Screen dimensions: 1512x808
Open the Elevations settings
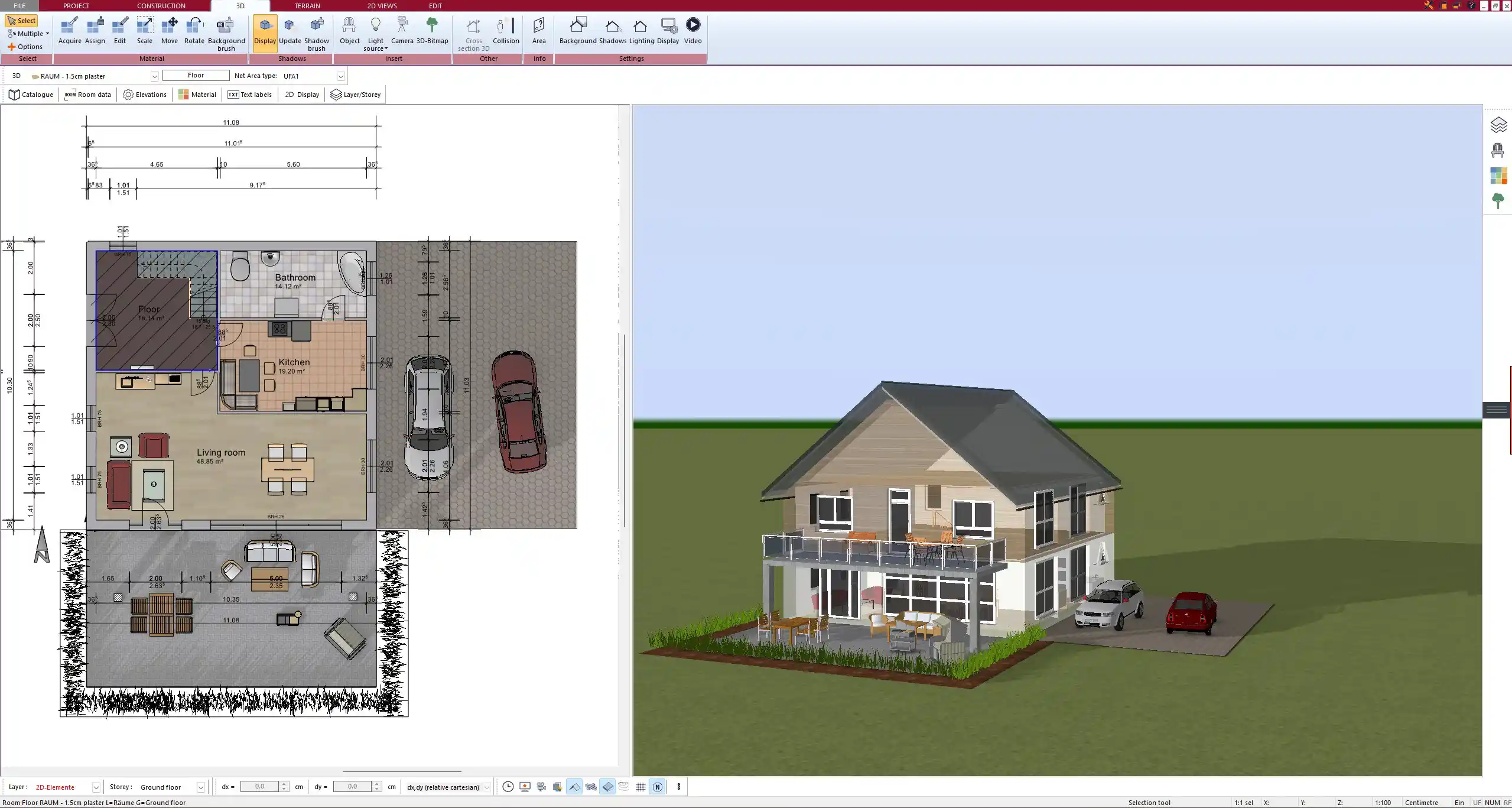click(144, 94)
